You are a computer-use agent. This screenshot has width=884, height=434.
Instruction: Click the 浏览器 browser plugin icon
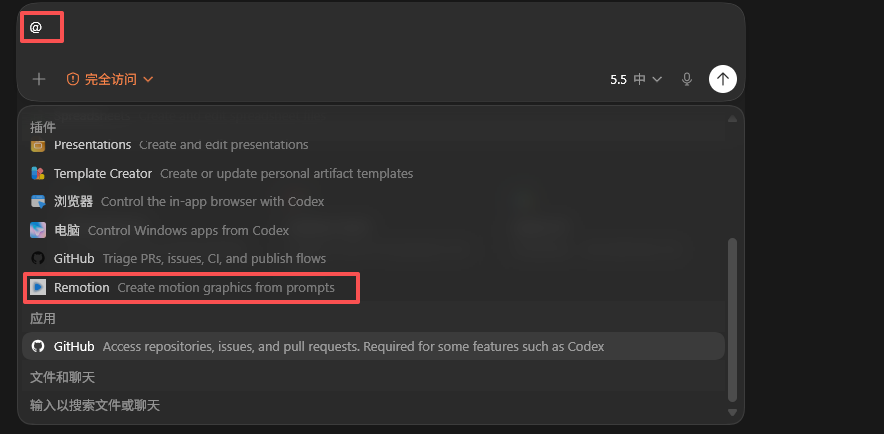(38, 202)
